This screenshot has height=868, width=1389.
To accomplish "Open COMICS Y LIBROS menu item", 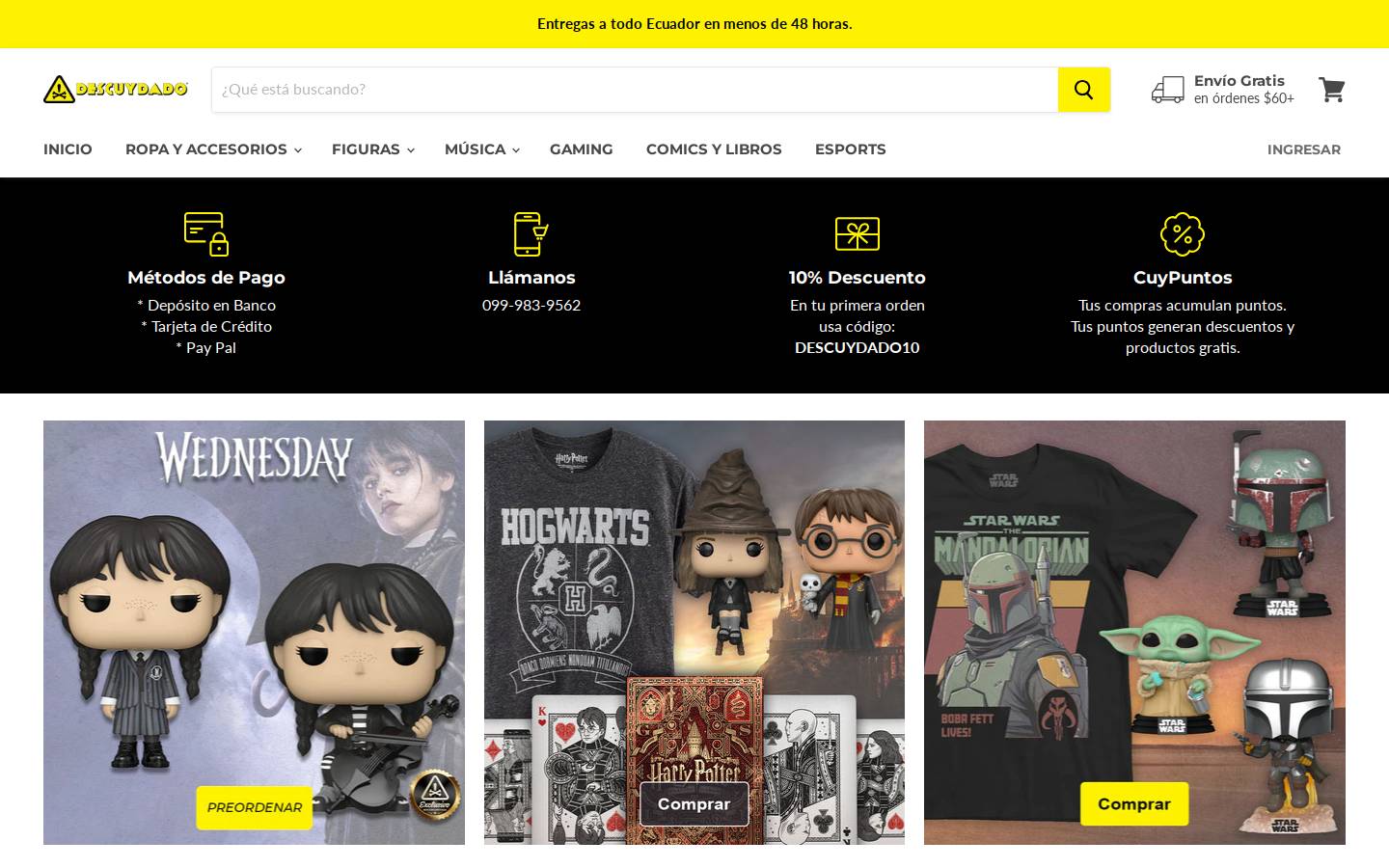I will (714, 149).
